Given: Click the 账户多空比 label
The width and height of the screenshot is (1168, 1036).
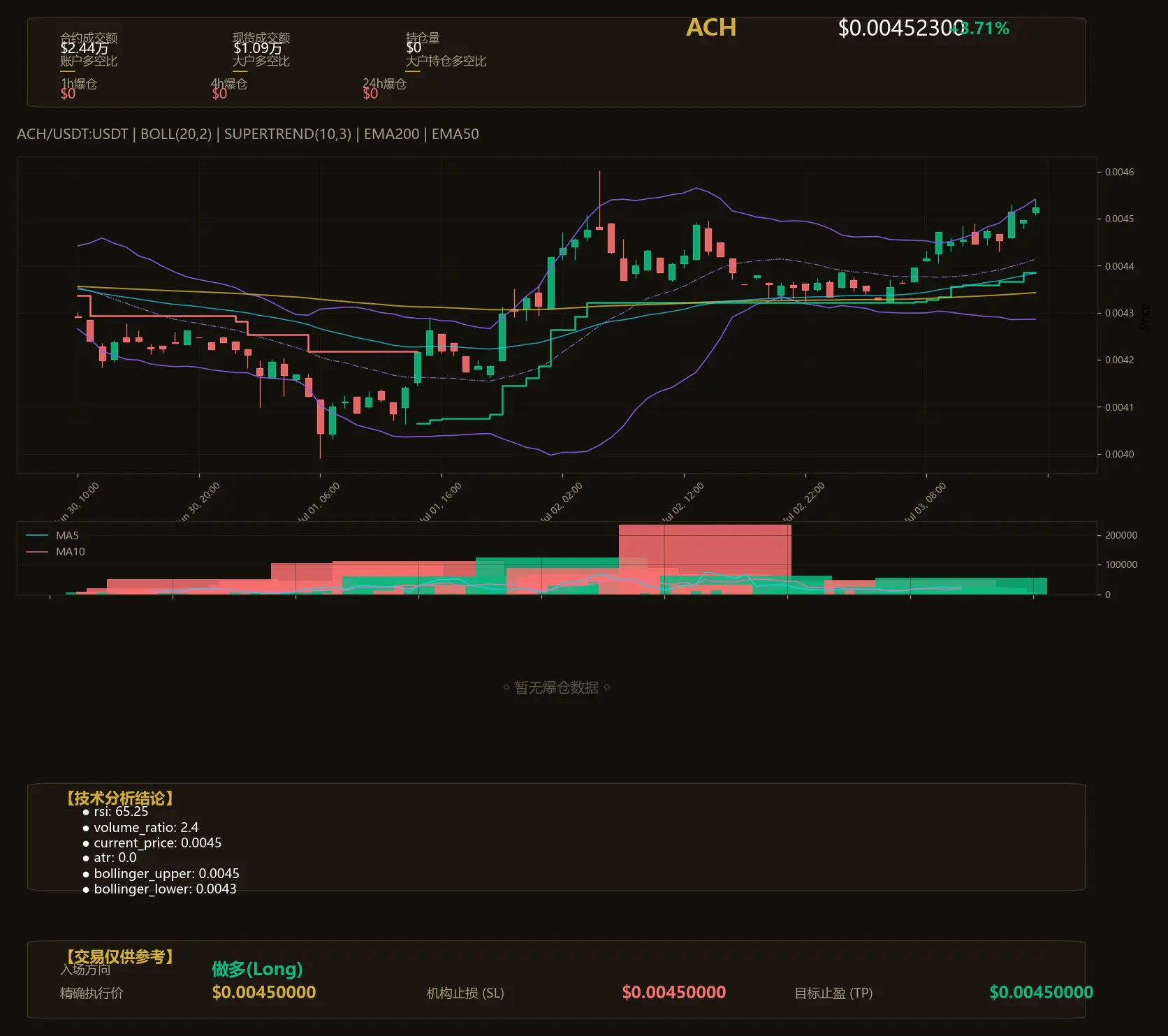Looking at the screenshot, I should (89, 61).
